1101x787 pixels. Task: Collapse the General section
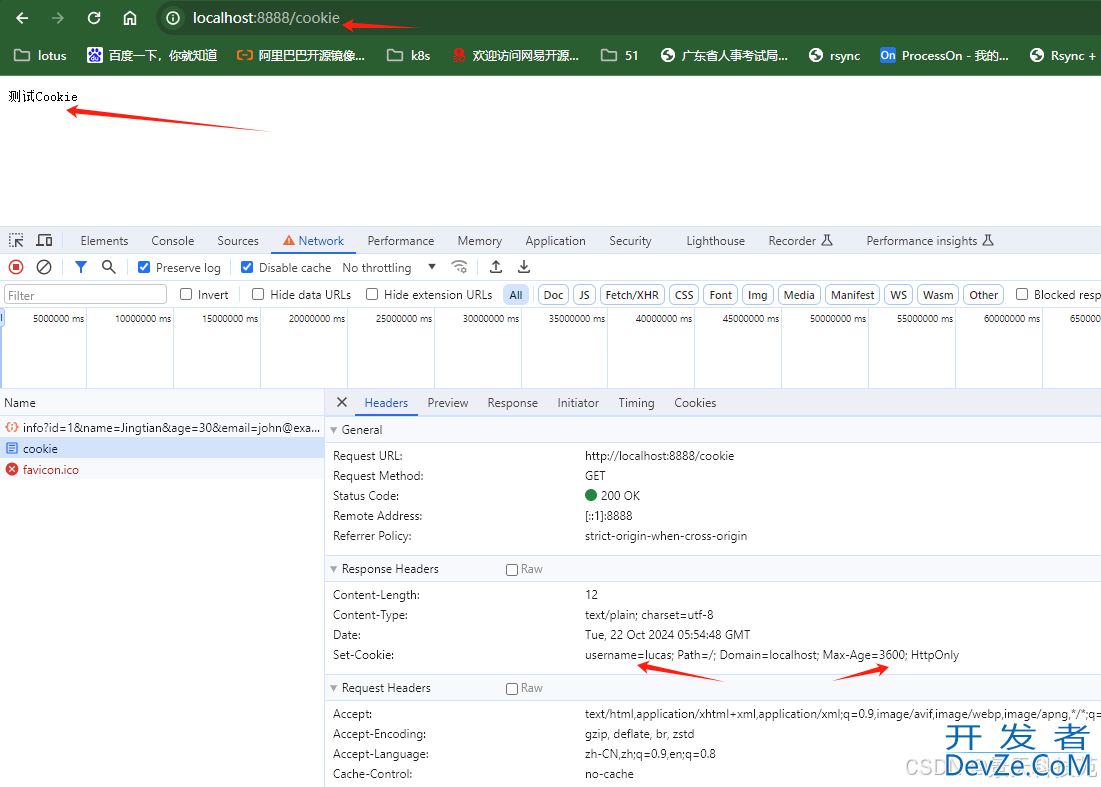361,430
